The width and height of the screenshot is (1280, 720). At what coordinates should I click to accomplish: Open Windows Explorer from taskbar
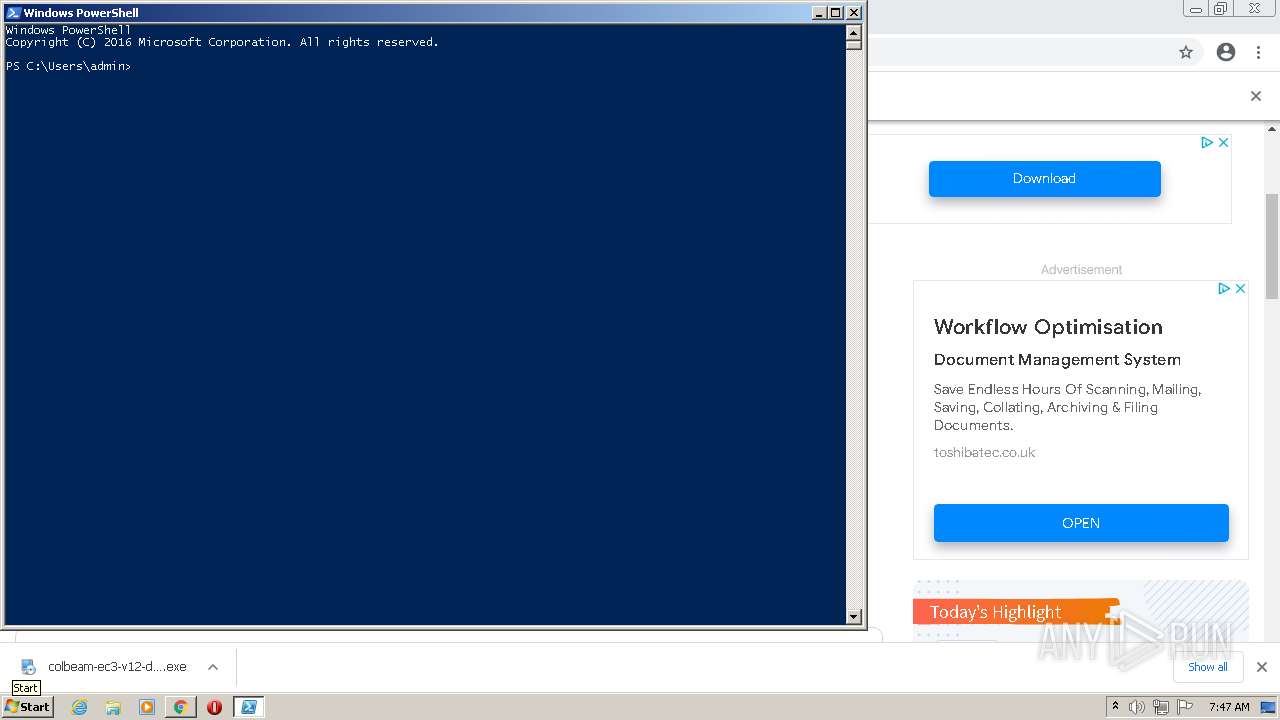(113, 707)
